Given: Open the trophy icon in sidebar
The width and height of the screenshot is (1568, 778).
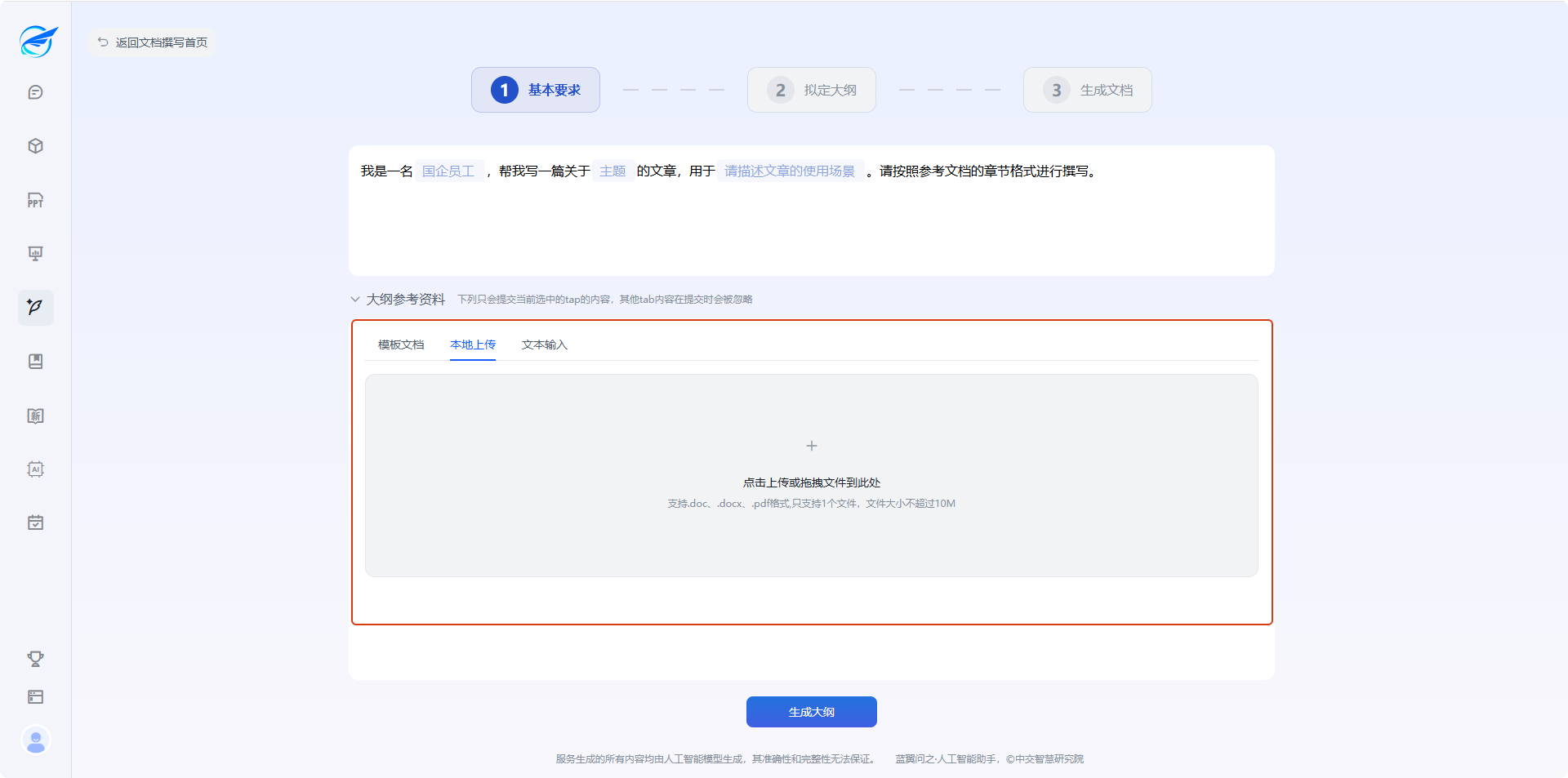Looking at the screenshot, I should pos(35,659).
